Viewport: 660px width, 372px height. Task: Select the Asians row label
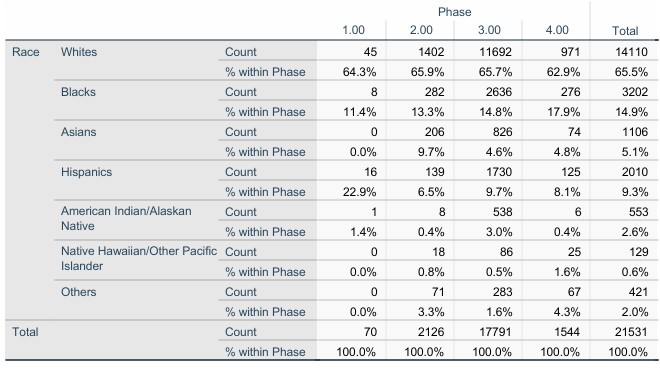coord(79,132)
